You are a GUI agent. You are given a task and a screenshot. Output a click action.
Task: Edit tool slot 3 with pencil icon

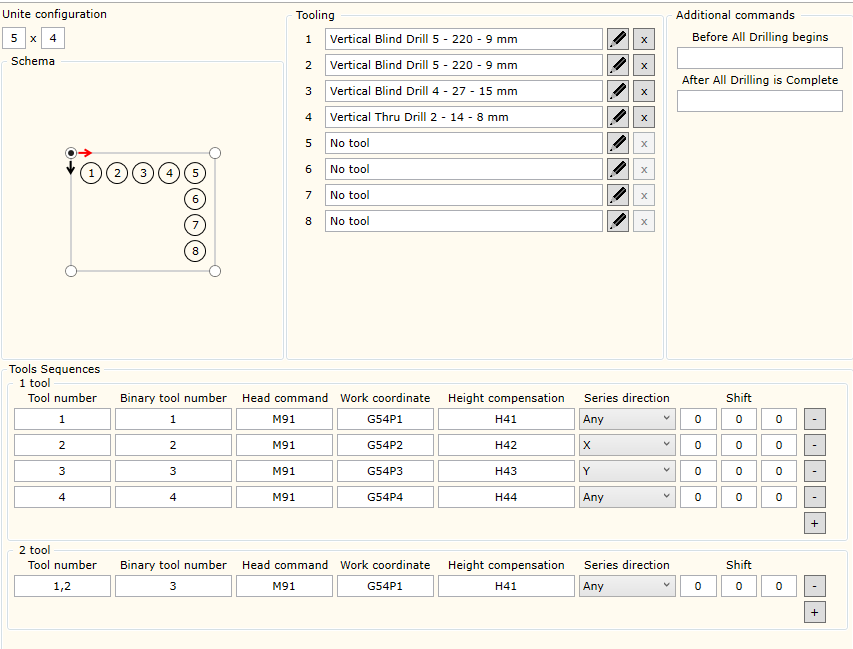tap(617, 91)
